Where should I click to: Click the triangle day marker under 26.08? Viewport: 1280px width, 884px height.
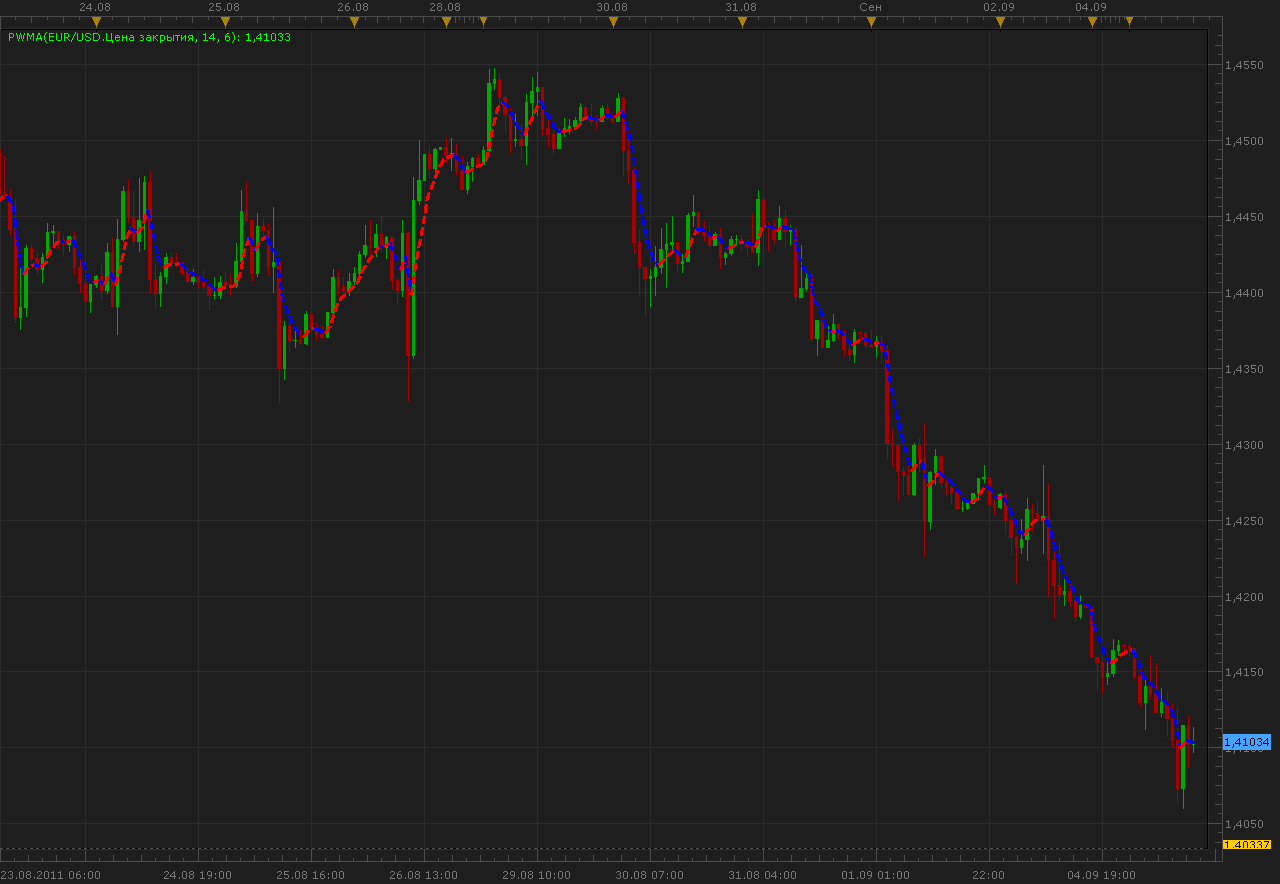coord(353,21)
